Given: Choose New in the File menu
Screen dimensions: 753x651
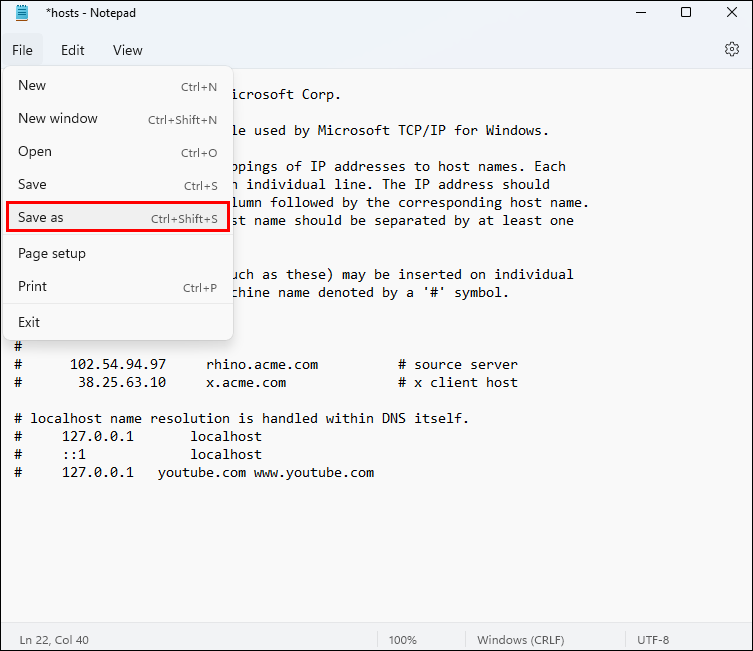Looking at the screenshot, I should click(118, 86).
